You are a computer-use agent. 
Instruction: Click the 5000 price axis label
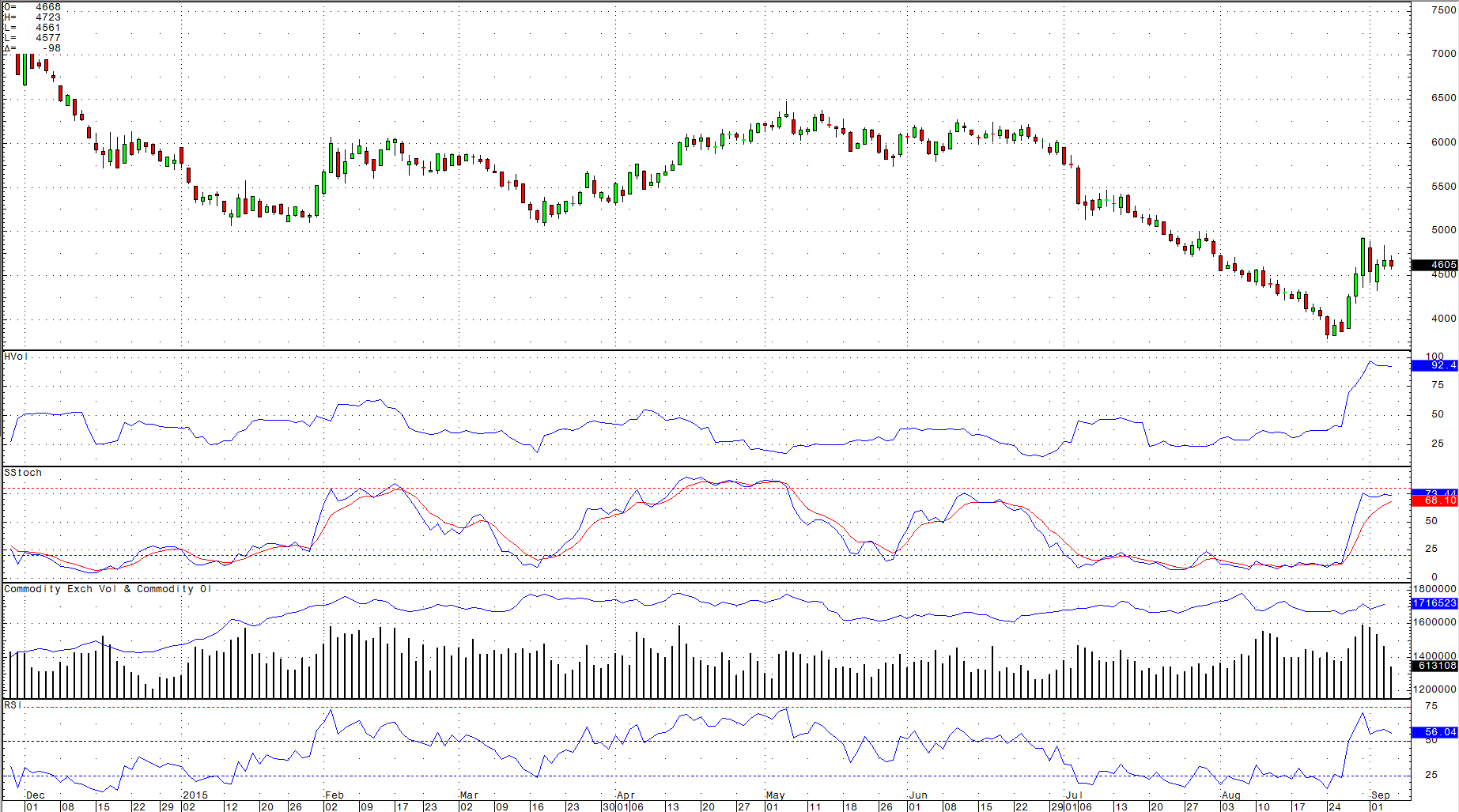pos(1444,230)
